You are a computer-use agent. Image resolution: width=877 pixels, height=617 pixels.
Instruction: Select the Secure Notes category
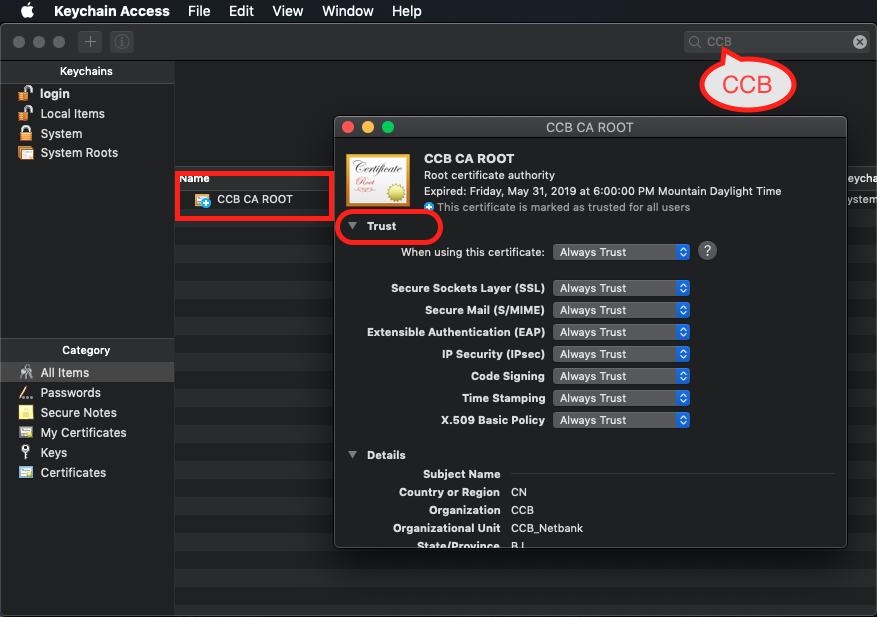click(x=87, y=413)
